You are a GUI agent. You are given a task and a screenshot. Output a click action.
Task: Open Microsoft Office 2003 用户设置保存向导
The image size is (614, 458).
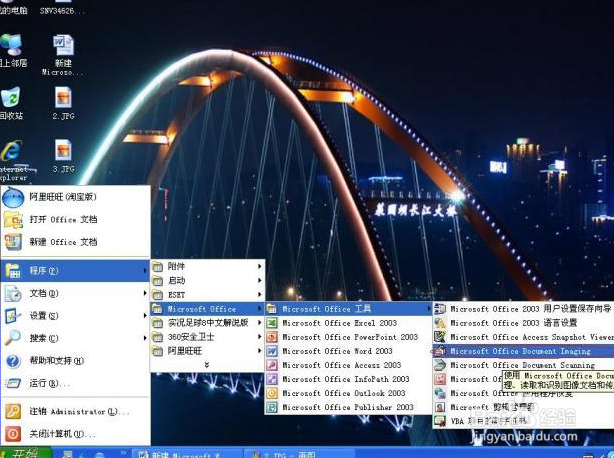pyautogui.click(x=524, y=309)
